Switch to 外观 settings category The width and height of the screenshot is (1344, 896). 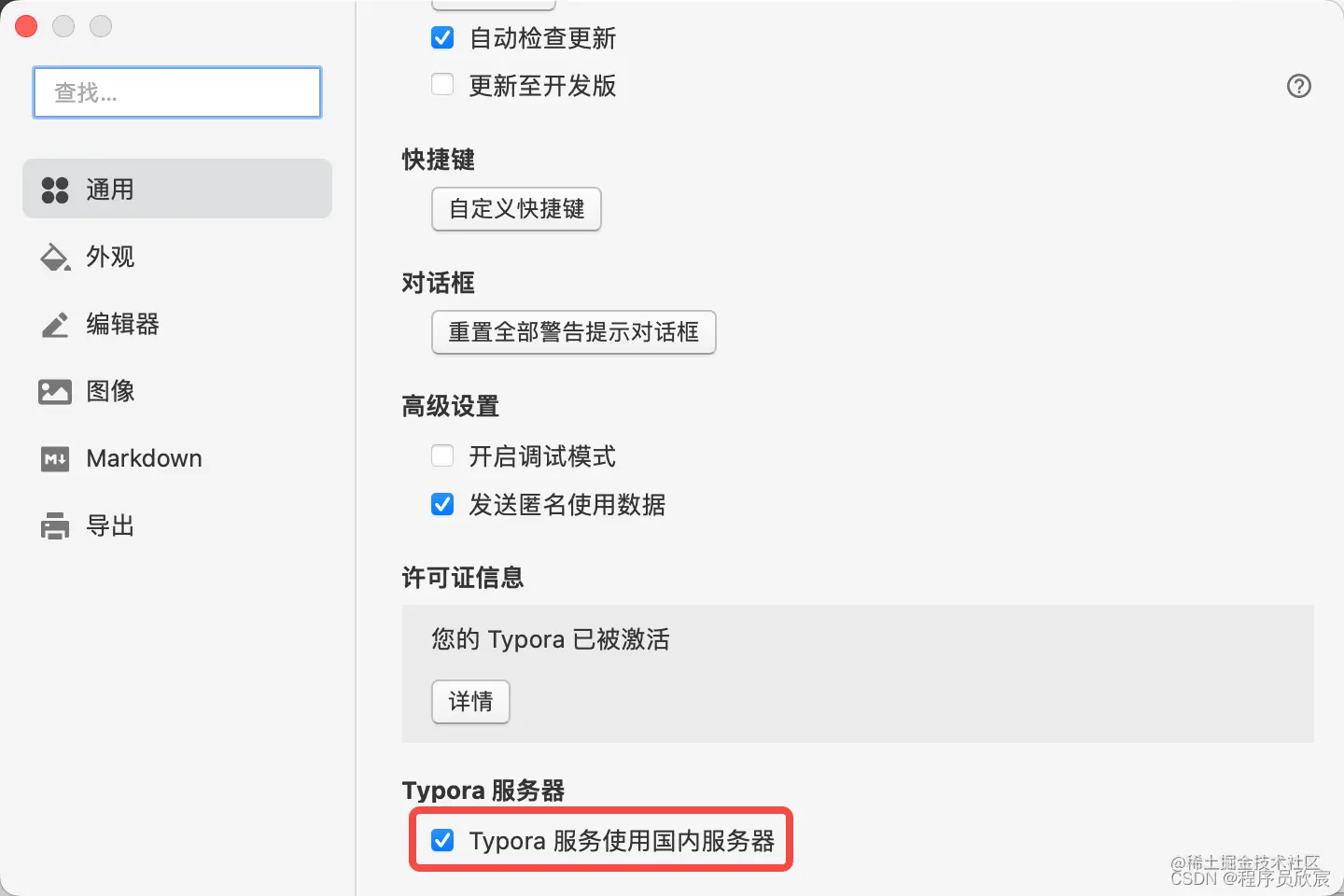point(110,257)
